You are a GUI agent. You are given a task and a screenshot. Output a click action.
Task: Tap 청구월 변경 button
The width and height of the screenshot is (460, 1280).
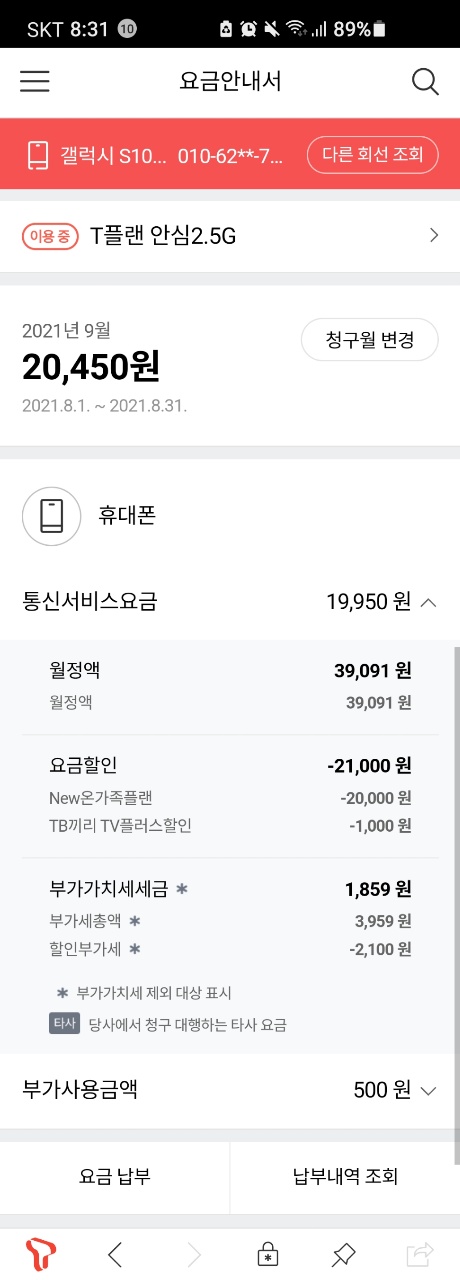coord(370,340)
